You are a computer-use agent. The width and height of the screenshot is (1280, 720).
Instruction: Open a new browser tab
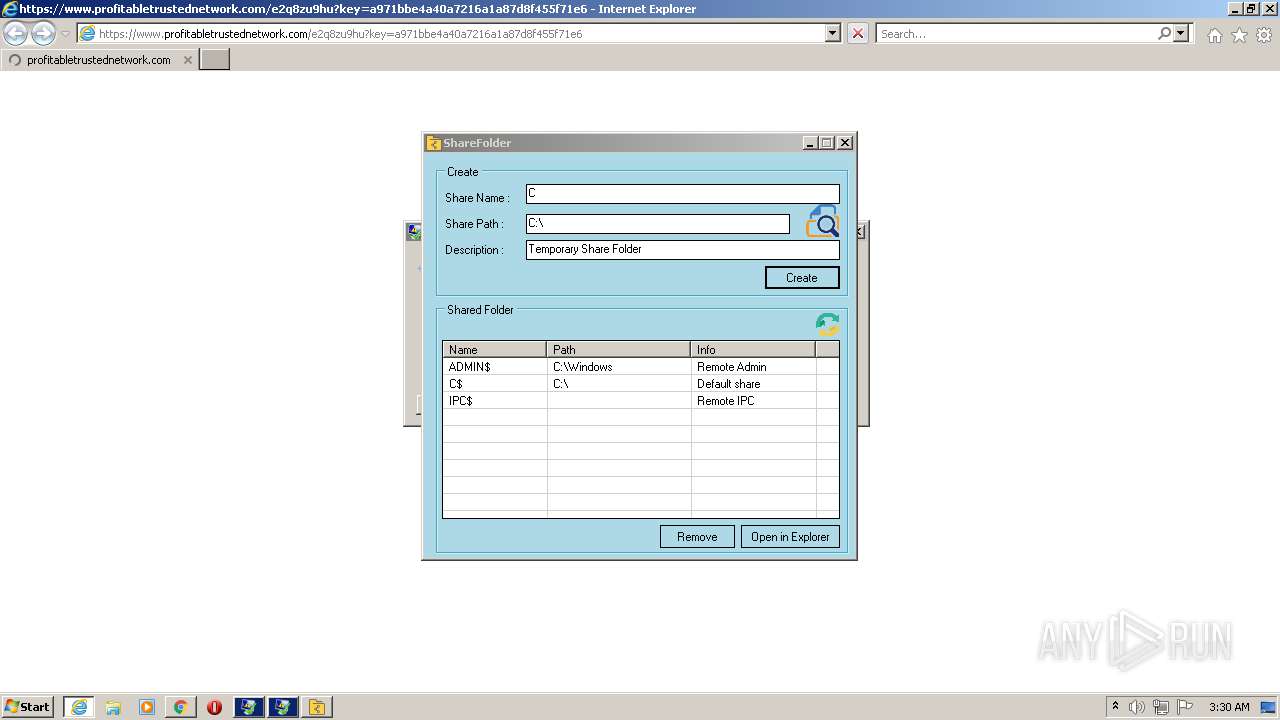pos(215,59)
